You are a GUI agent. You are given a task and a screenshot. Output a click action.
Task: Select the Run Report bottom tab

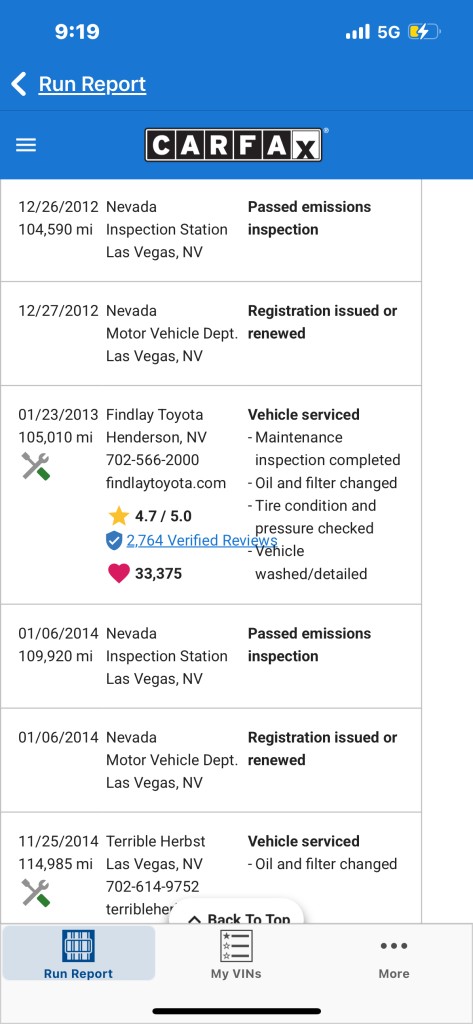pyautogui.click(x=78, y=953)
